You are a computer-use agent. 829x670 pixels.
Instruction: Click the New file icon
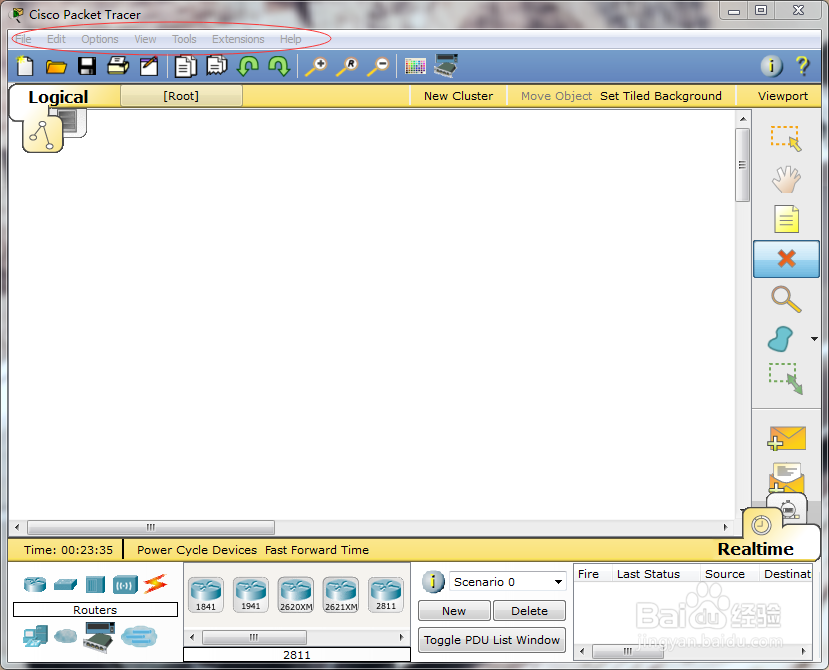(x=25, y=66)
